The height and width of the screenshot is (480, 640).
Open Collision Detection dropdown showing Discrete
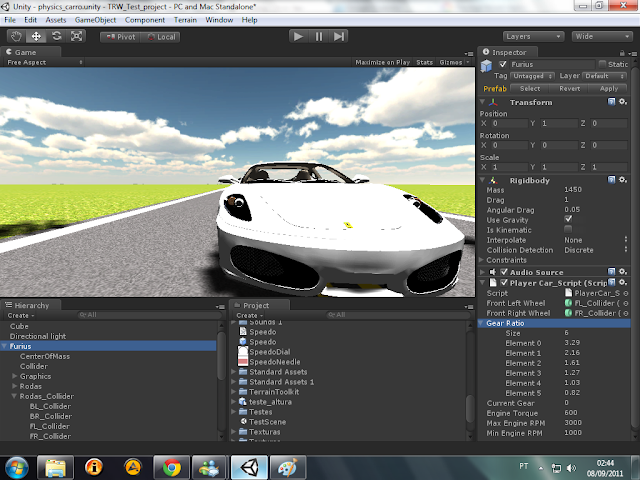[x=596, y=250]
